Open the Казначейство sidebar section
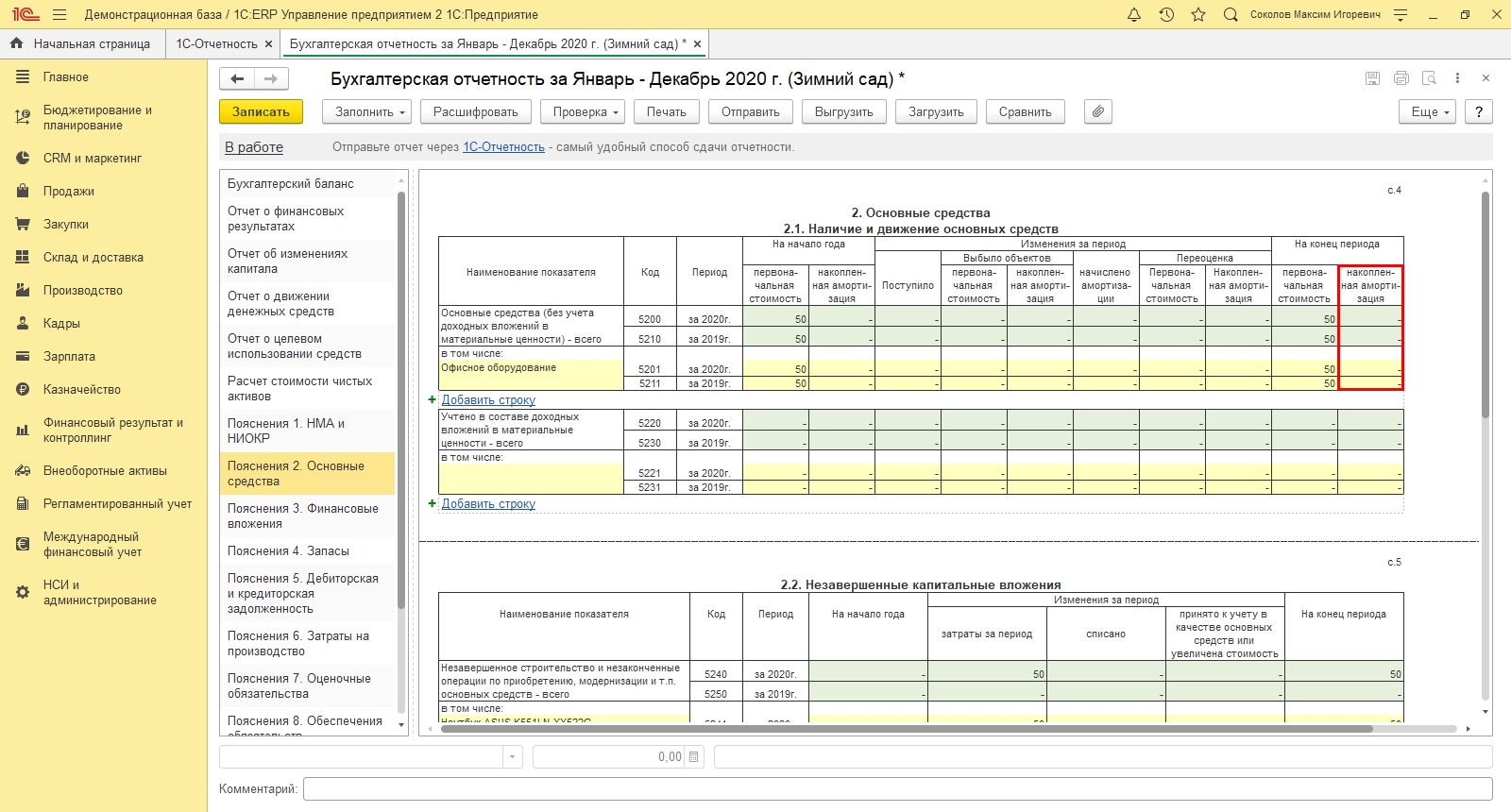Viewport: 1511px width, 812px height. tap(81, 389)
